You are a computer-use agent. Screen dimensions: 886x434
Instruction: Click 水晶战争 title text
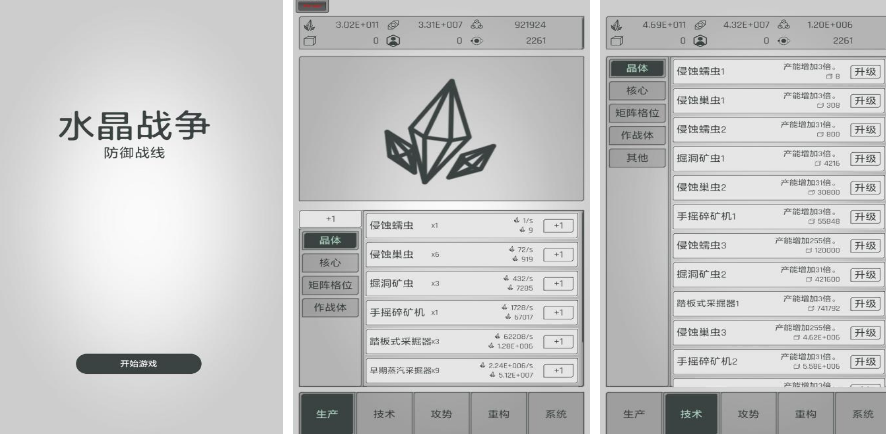pos(134,127)
